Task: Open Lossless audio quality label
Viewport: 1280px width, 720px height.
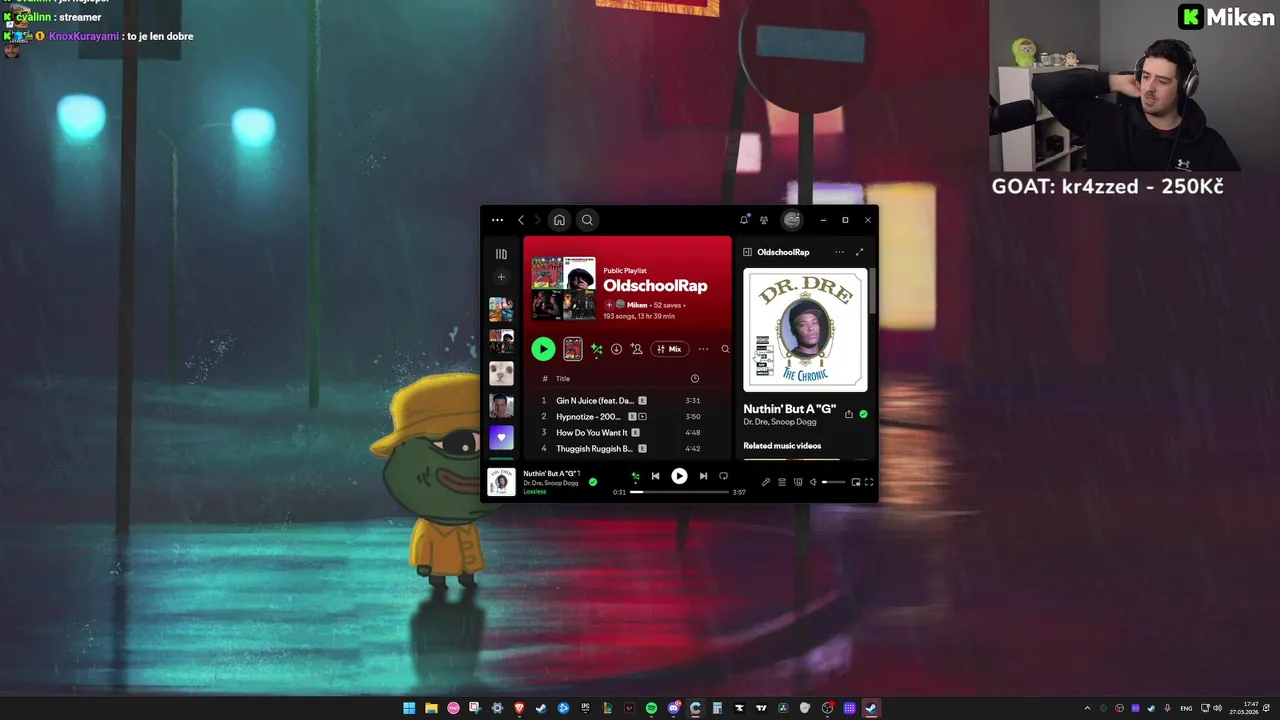Action: [x=535, y=492]
